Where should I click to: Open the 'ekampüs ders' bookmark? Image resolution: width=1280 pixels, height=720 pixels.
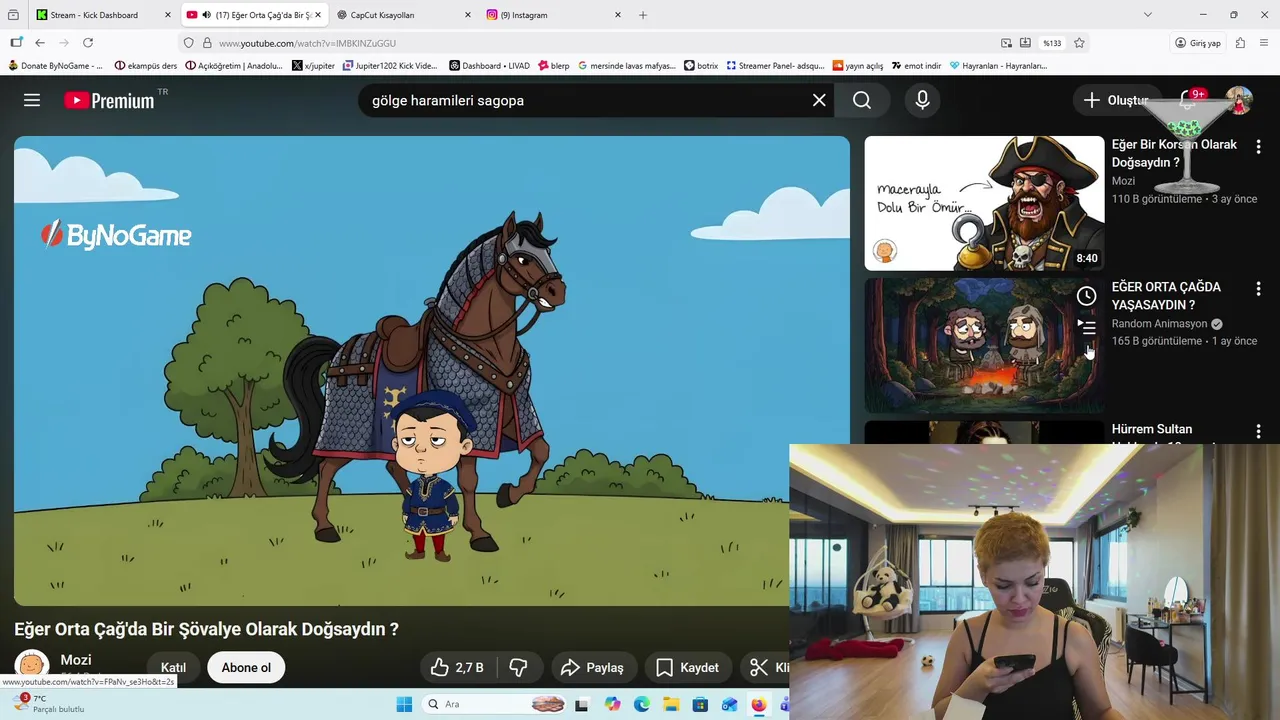click(146, 65)
